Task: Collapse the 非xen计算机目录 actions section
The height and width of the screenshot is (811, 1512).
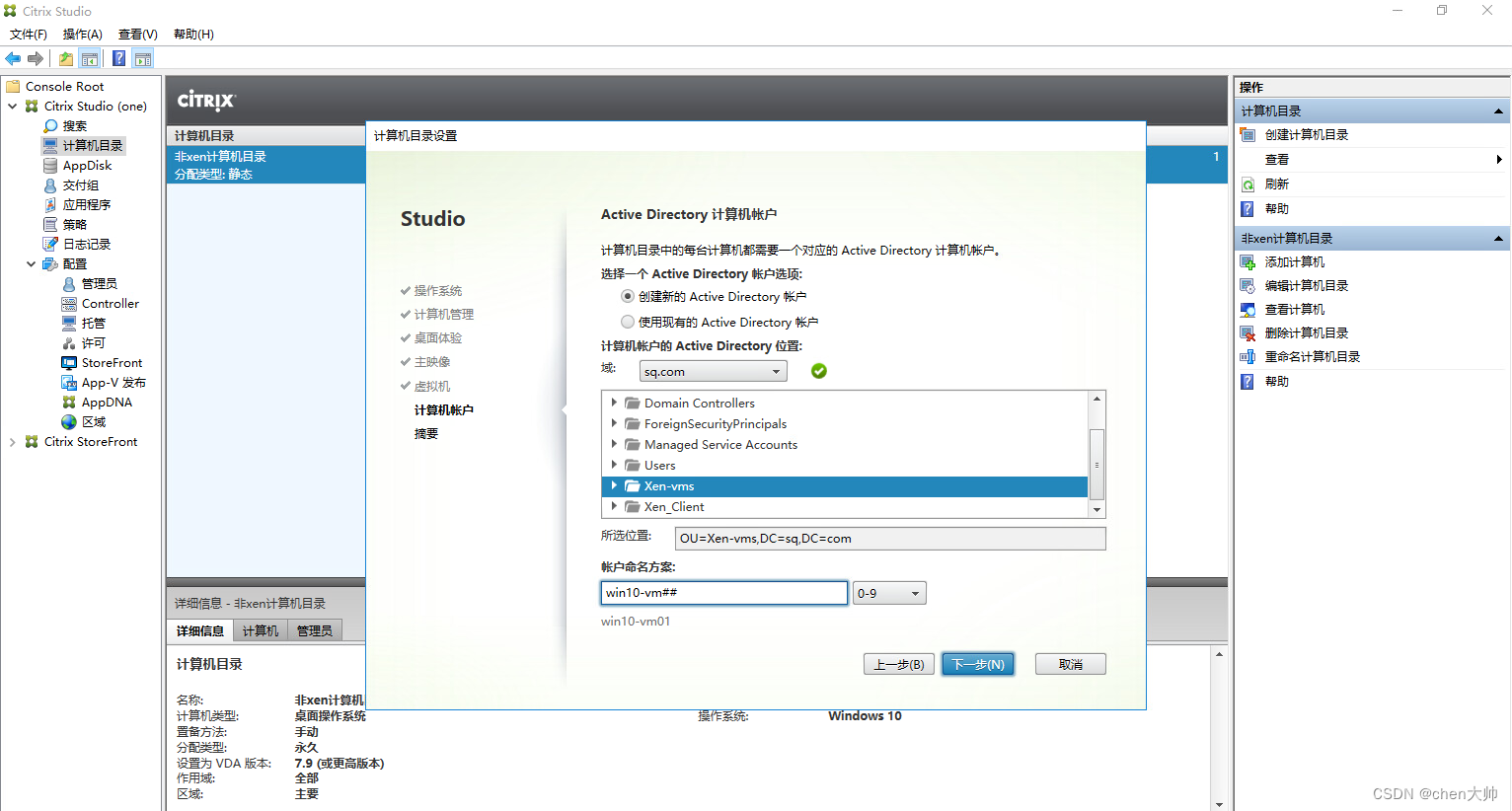Action: pos(1498,239)
